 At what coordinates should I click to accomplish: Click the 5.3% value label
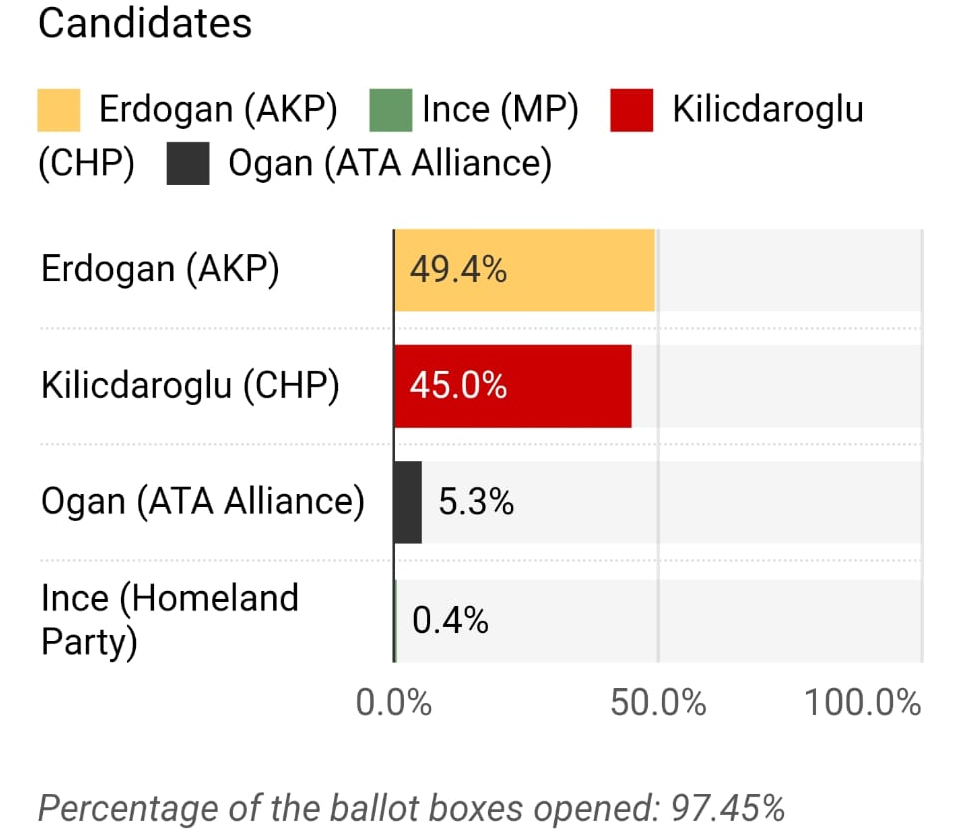(476, 502)
